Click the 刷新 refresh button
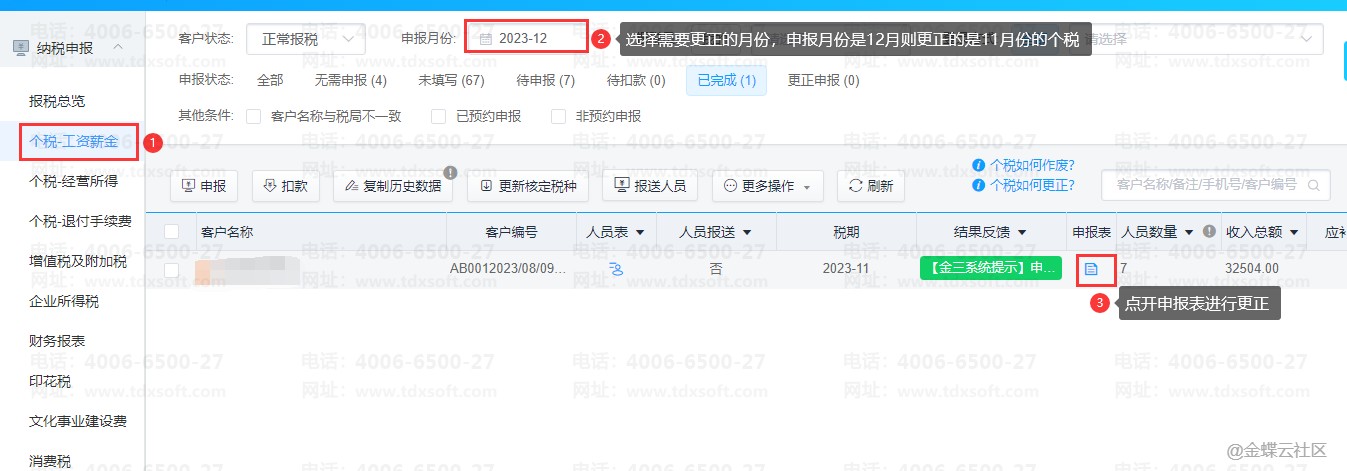The width and height of the screenshot is (1347, 471). tap(871, 186)
